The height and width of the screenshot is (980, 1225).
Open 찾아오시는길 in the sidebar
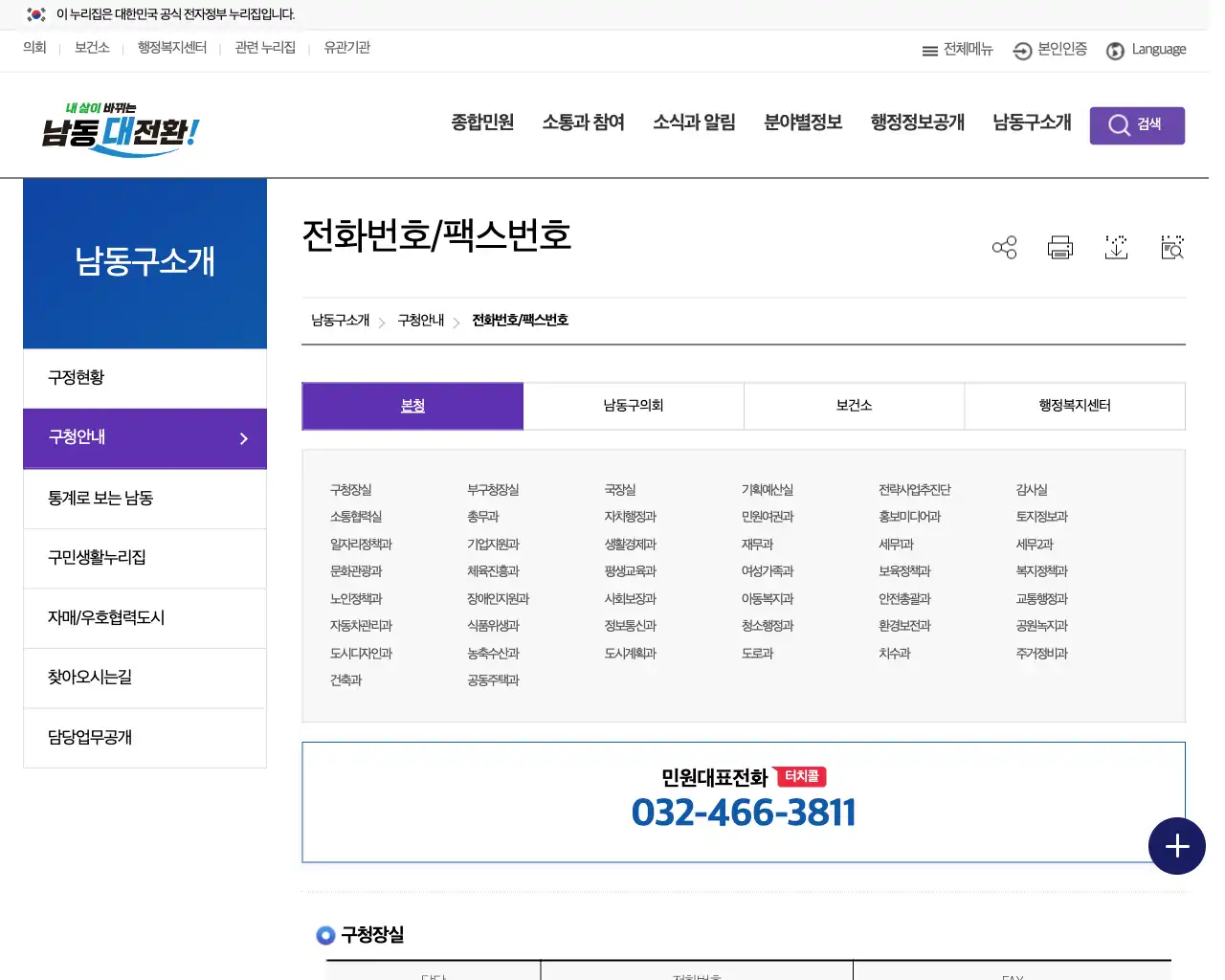(145, 678)
